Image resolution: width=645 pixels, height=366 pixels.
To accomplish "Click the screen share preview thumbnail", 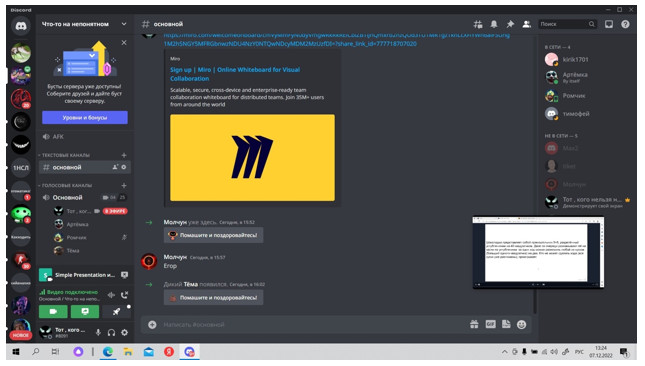I will point(538,252).
